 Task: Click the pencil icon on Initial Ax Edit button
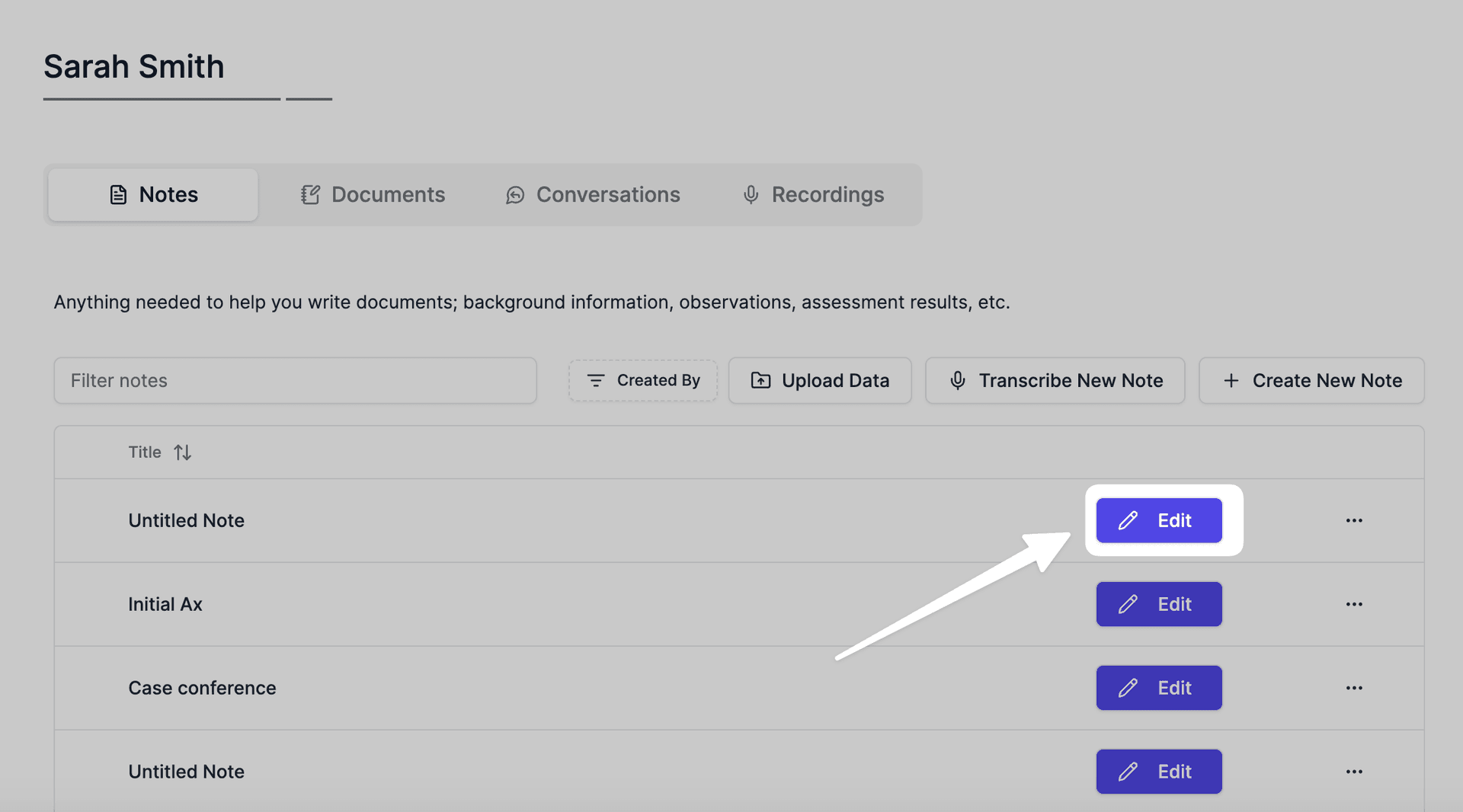click(x=1128, y=604)
